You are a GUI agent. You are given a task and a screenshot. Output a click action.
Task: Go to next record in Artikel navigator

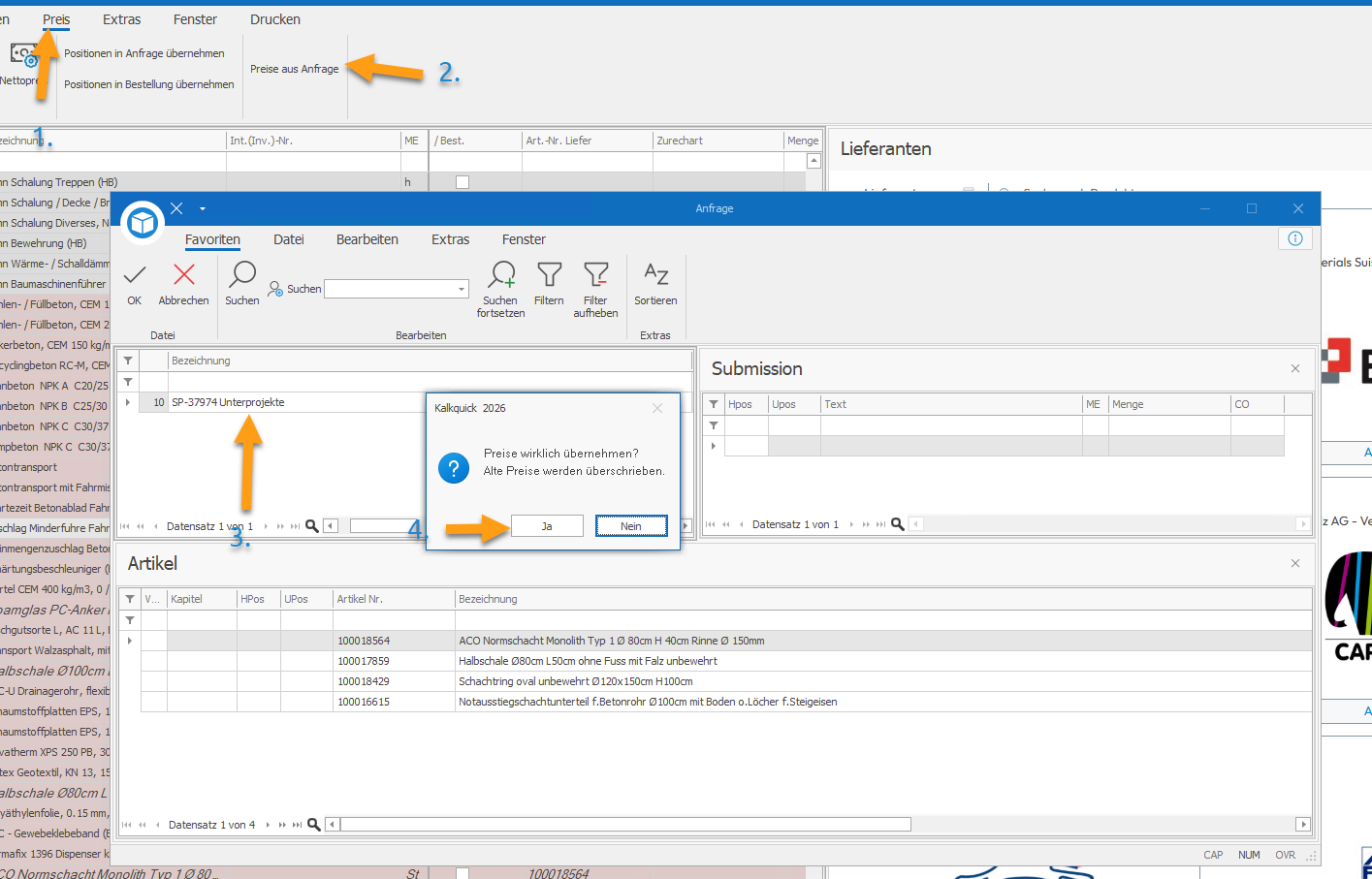268,825
